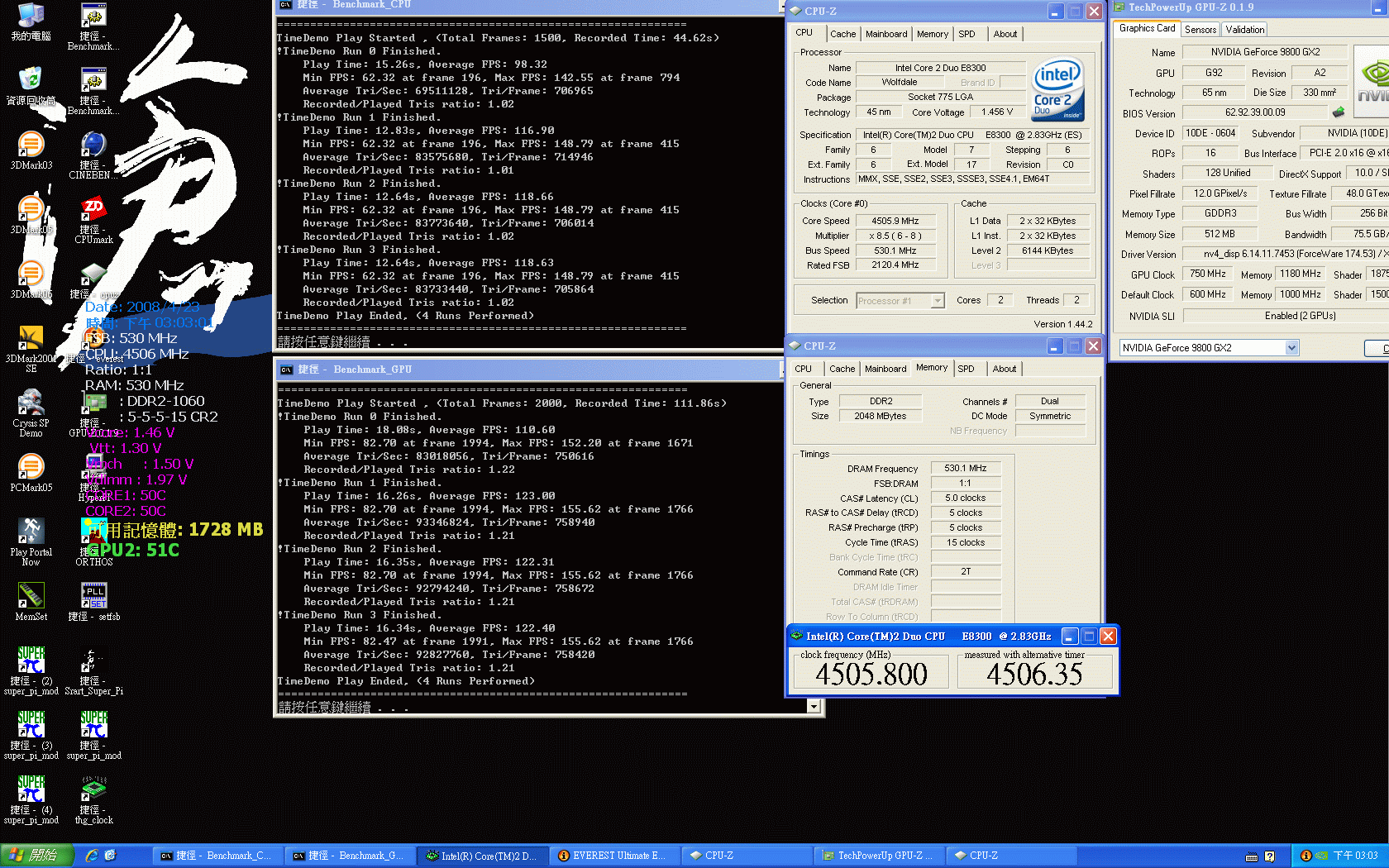This screenshot has height=868, width=1389.
Task: Select the super_pi_mod (3) shortcut icon
Action: [x=31, y=736]
